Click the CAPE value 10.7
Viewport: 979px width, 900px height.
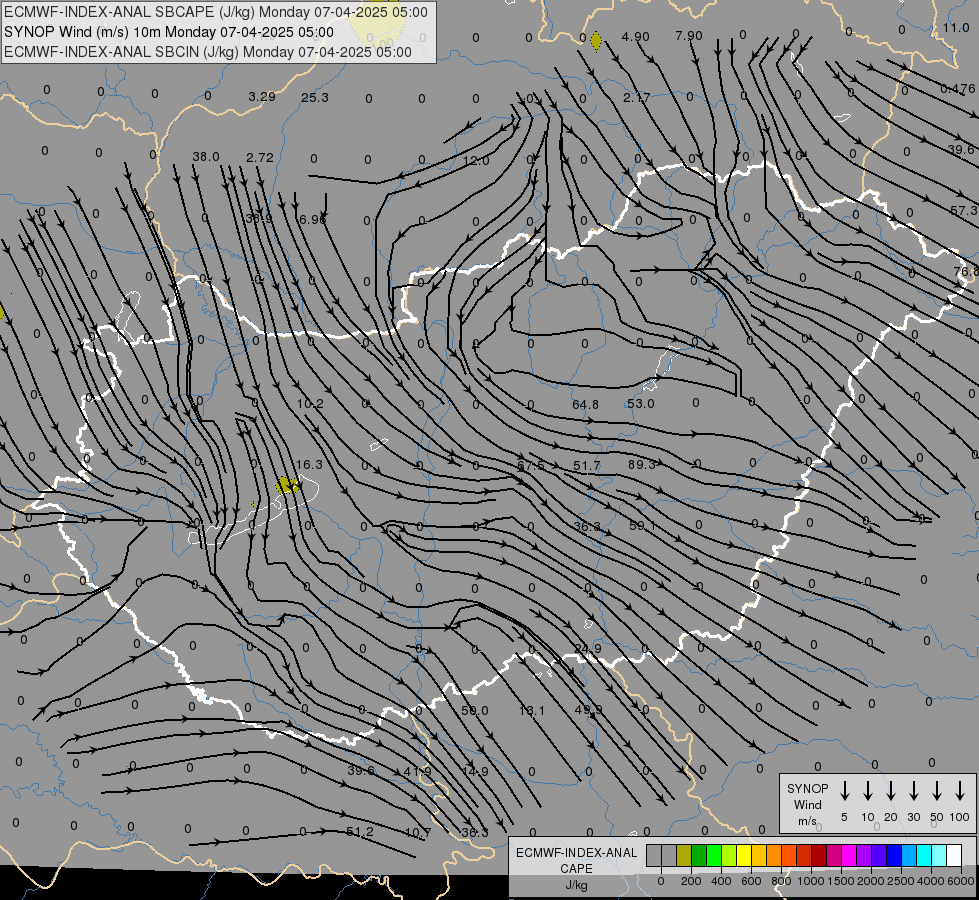coord(418,833)
